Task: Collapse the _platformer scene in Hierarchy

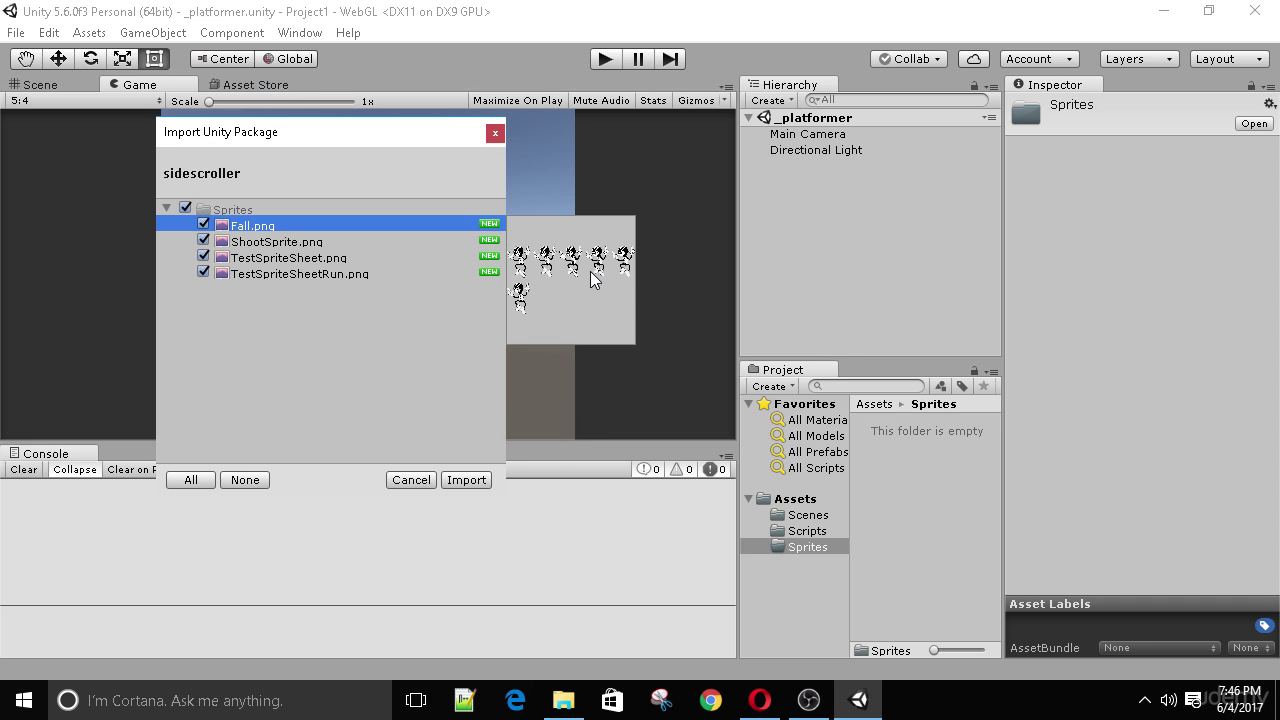Action: pos(748,118)
